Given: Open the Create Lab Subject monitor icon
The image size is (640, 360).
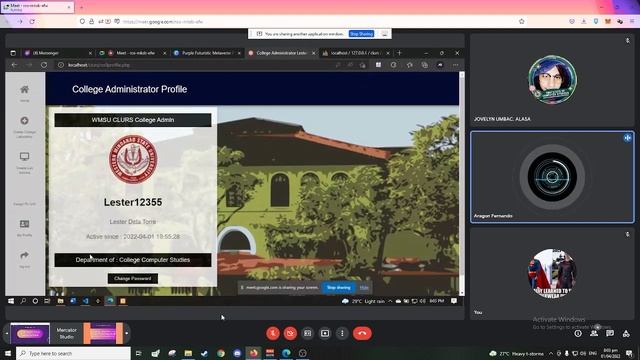Looking at the screenshot, I should 24,157.
